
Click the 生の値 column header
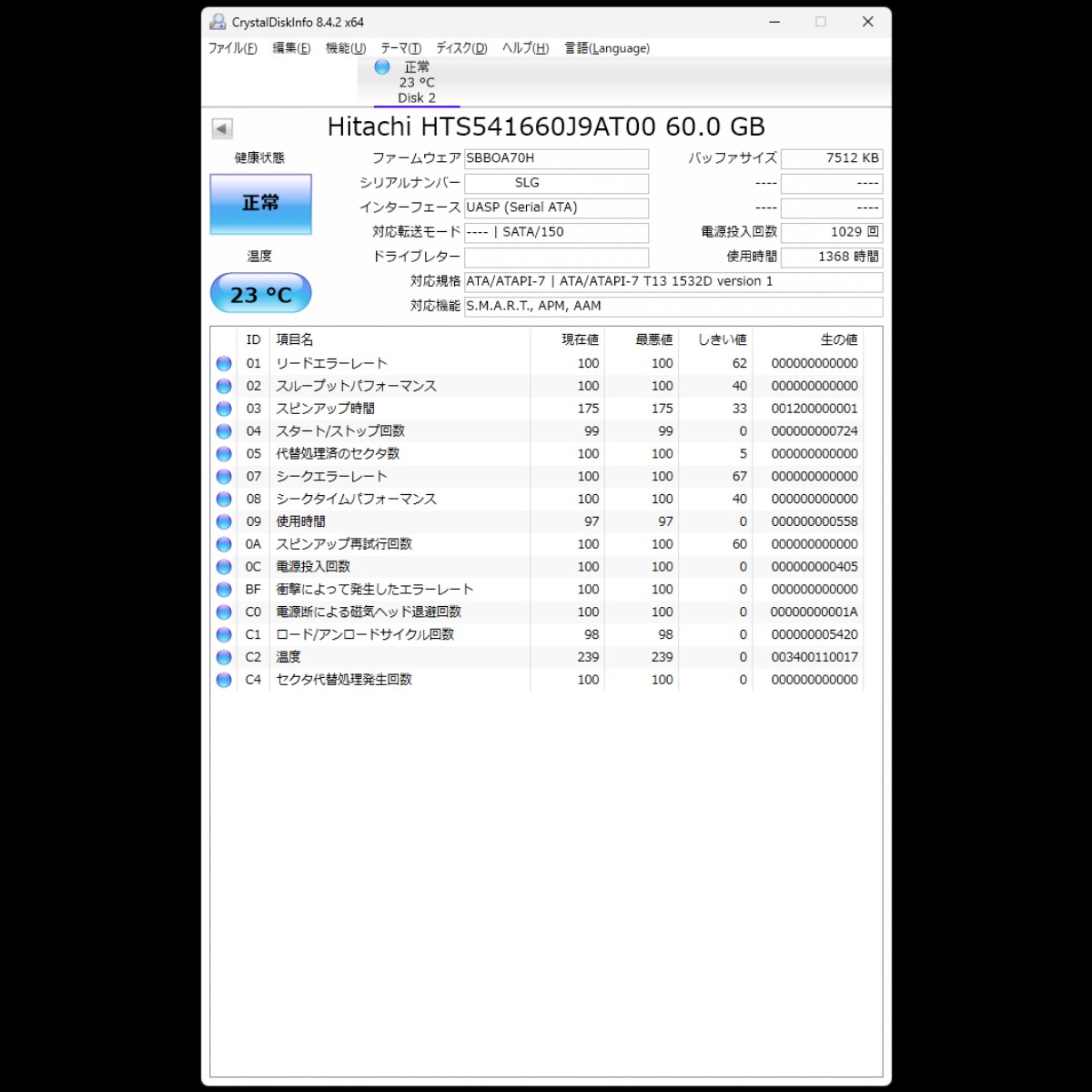(838, 339)
